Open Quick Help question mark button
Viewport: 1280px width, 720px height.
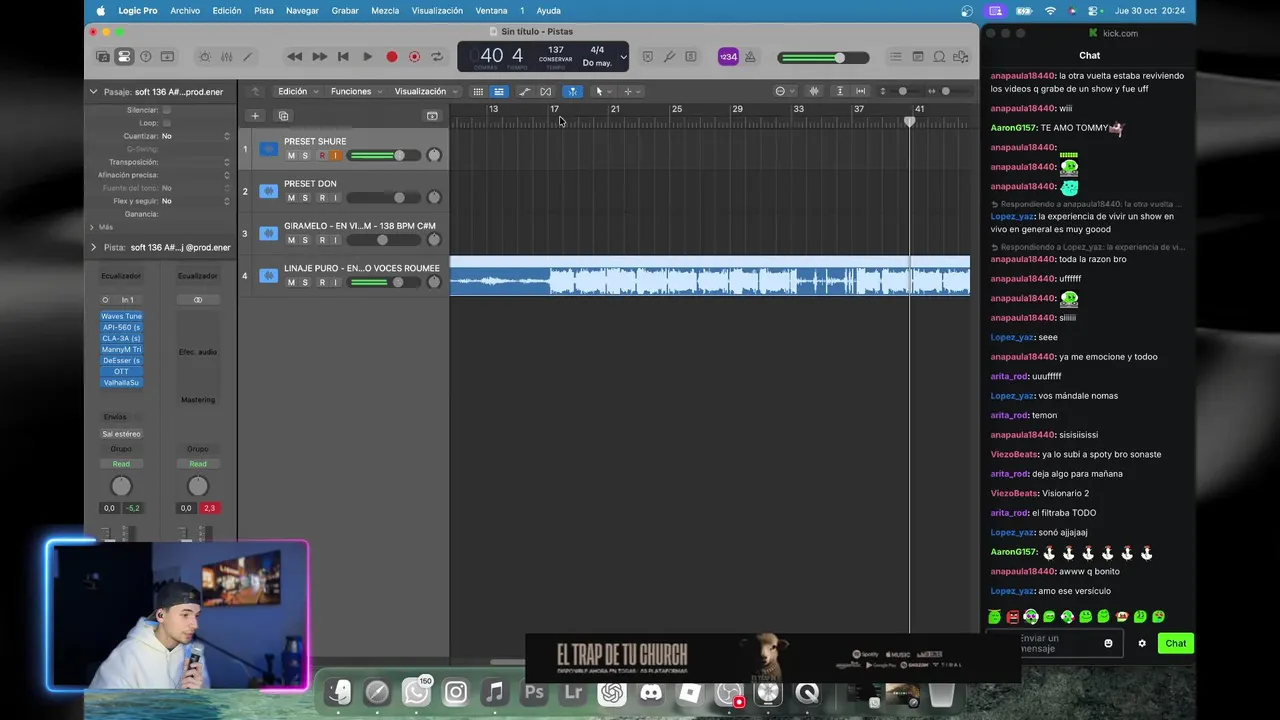tap(146, 57)
